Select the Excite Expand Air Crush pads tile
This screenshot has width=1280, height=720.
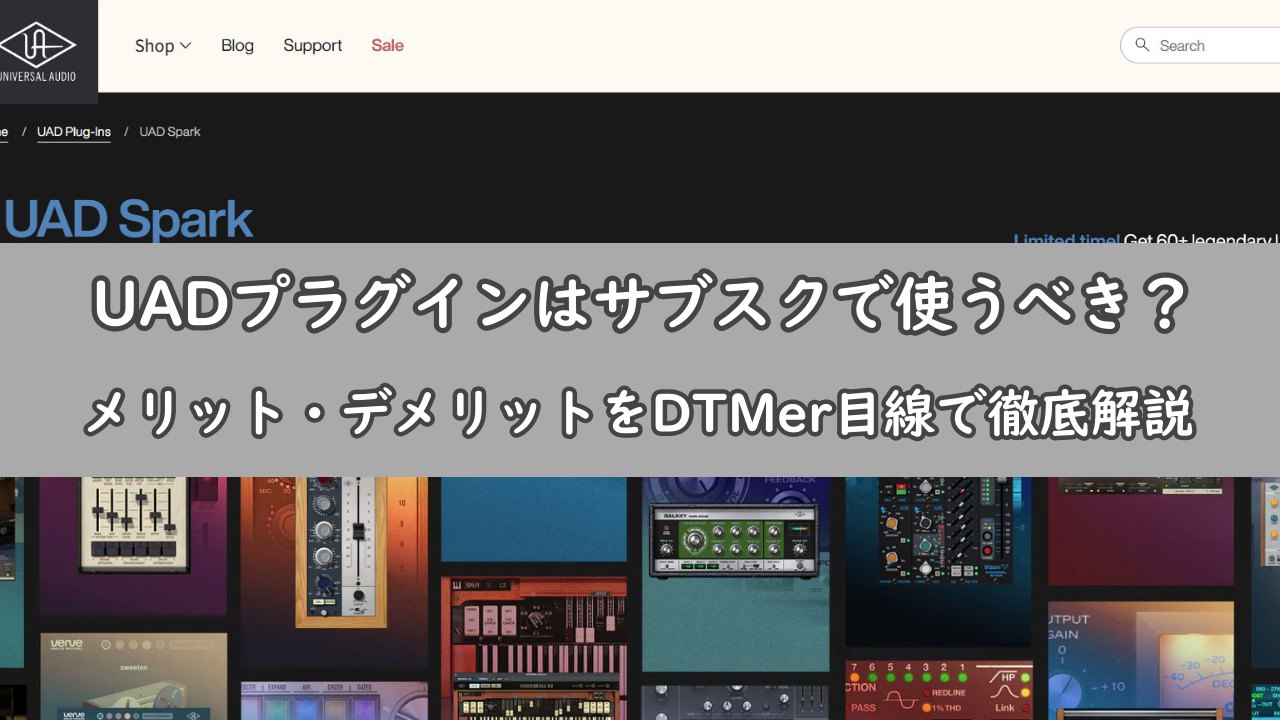(335, 700)
